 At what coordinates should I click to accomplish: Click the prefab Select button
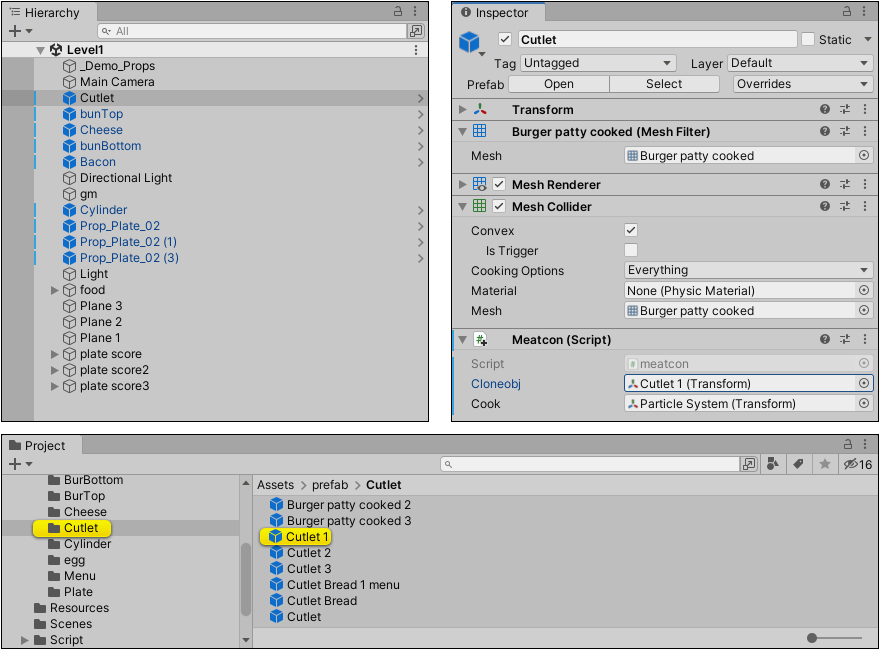(x=664, y=85)
